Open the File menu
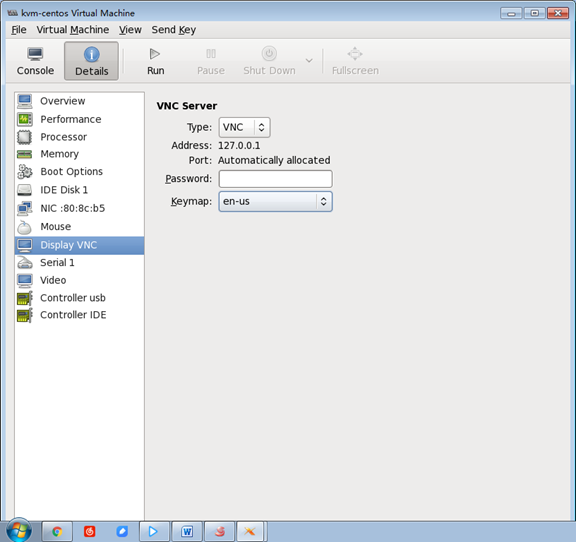Screen dimensions: 576x542 coord(19,30)
